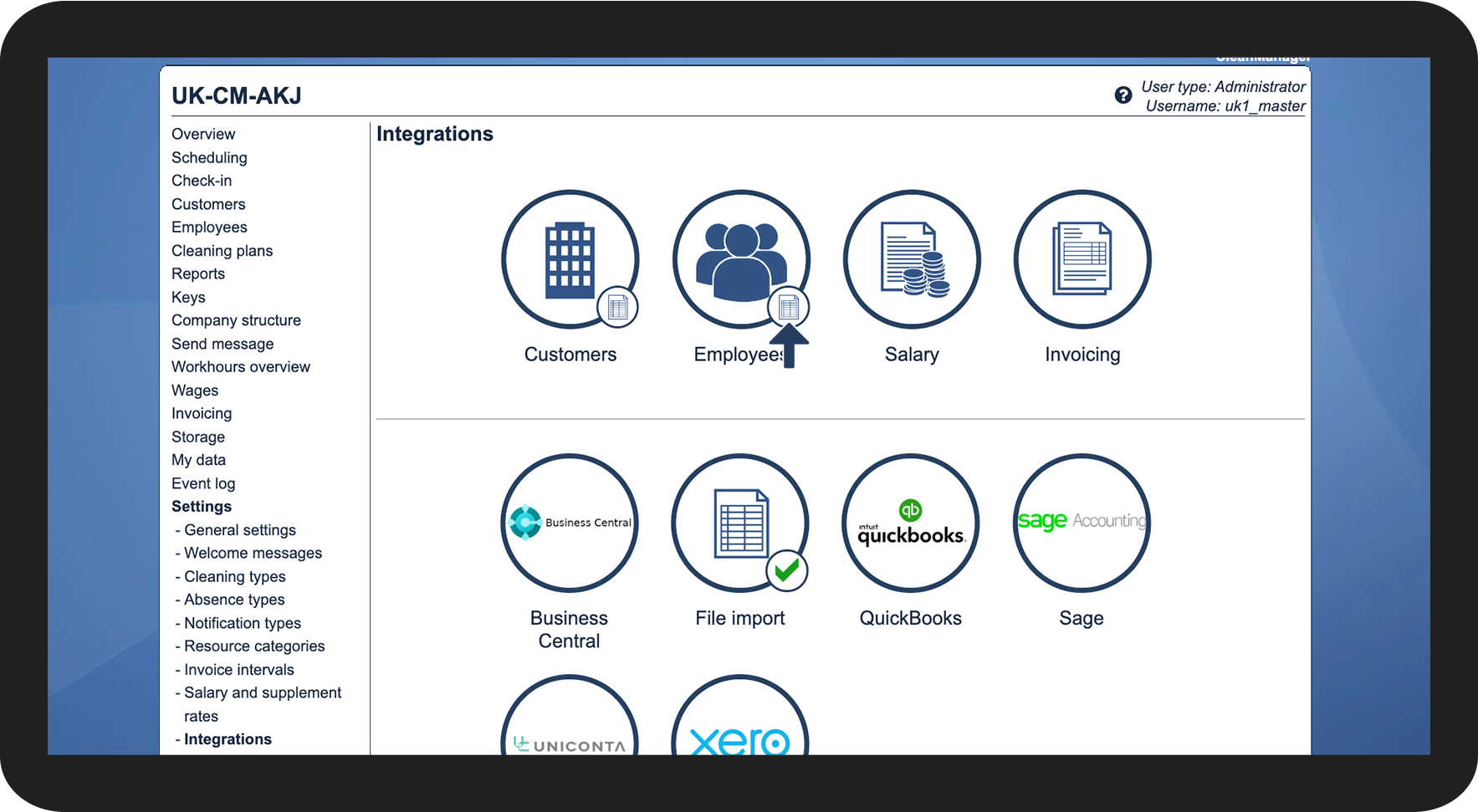Open Absence types submenu item
Screen dimensions: 1478x812
tap(234, 600)
